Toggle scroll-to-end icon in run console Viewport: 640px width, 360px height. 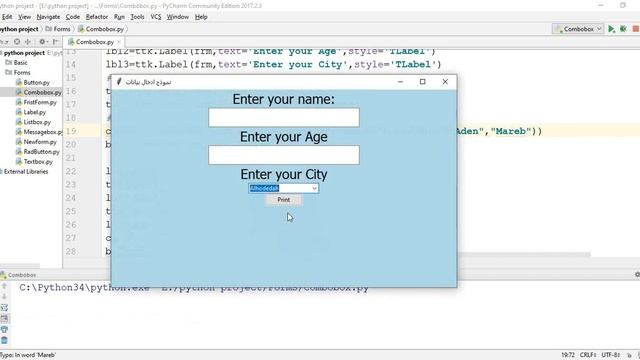pos(4,318)
